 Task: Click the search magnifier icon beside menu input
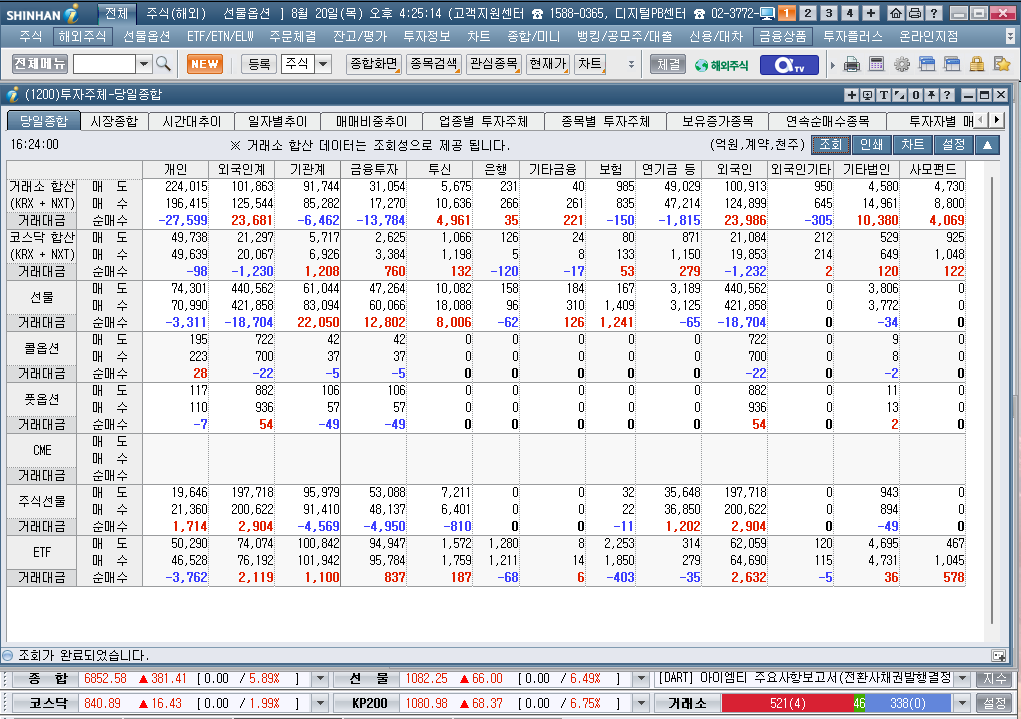tap(163, 64)
